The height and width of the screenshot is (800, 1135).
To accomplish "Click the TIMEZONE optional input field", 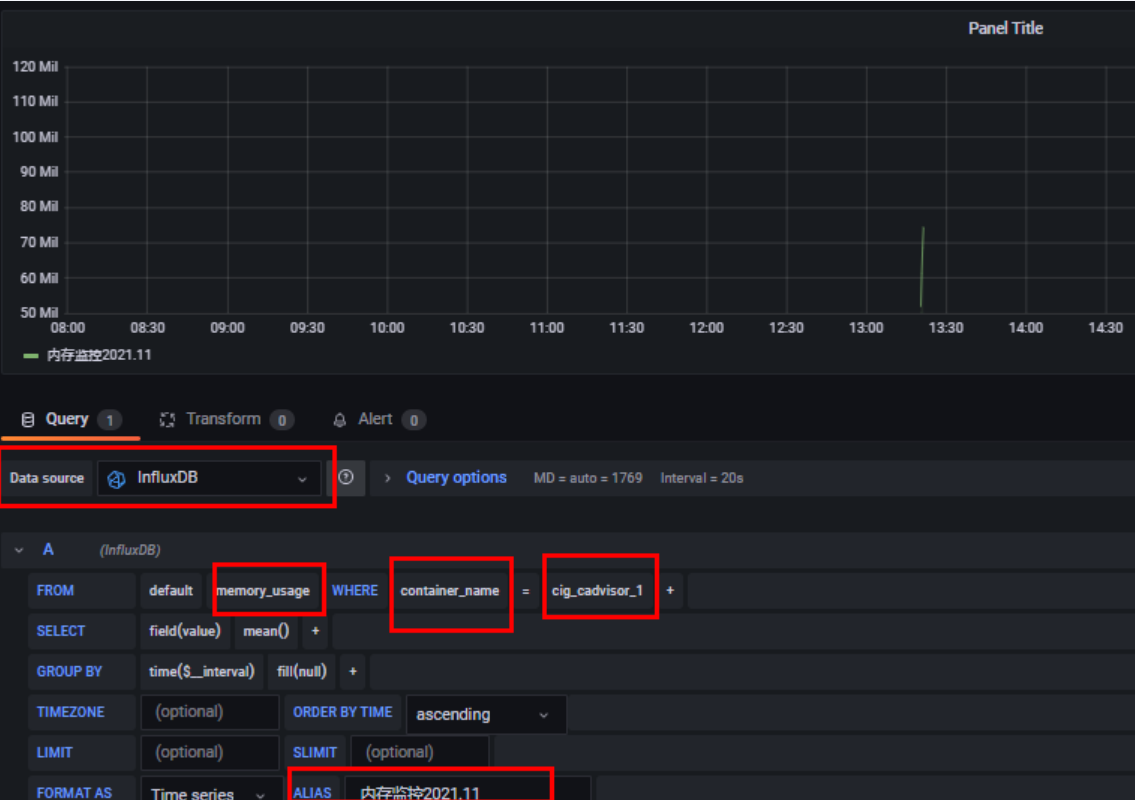I will point(209,712).
